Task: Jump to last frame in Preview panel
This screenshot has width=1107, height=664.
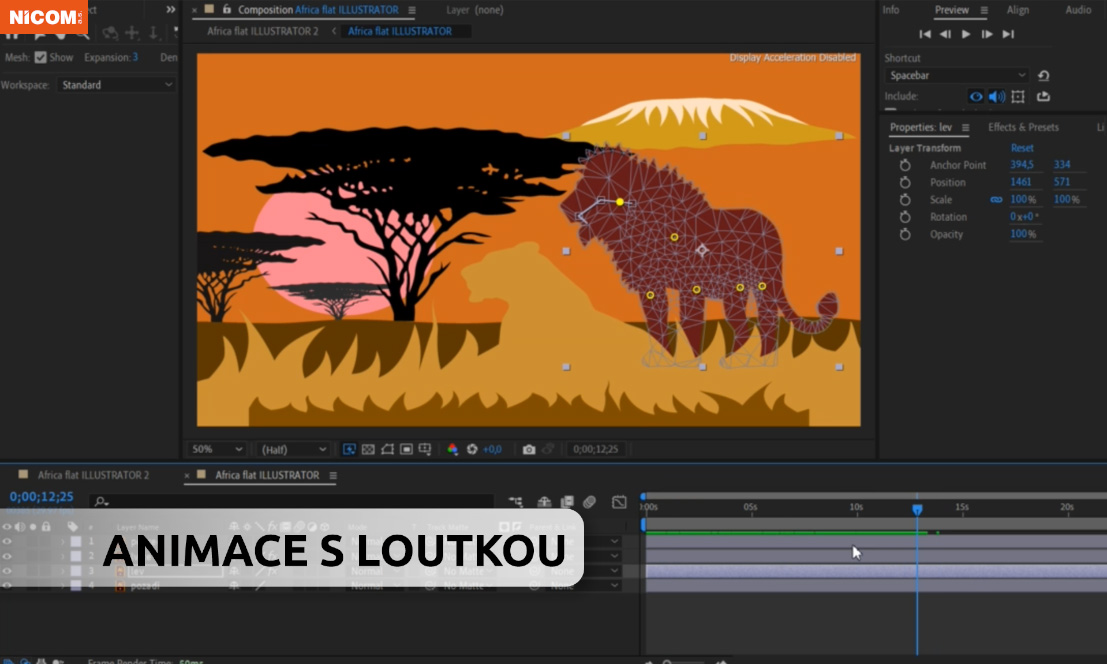Action: [1008, 34]
